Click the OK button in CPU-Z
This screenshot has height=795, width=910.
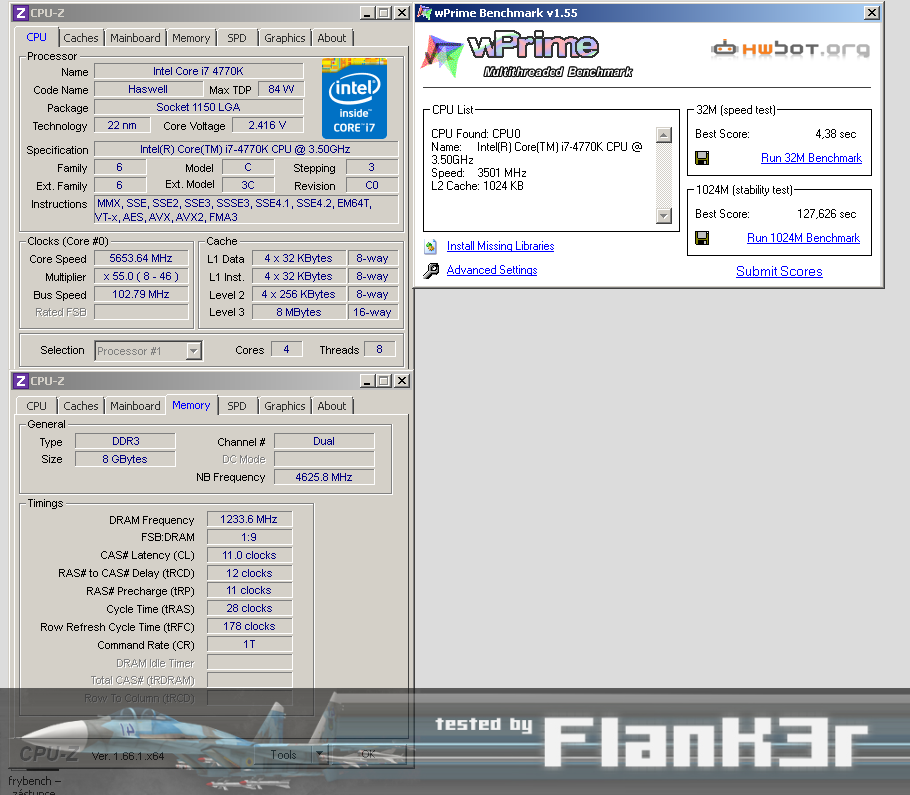click(368, 754)
